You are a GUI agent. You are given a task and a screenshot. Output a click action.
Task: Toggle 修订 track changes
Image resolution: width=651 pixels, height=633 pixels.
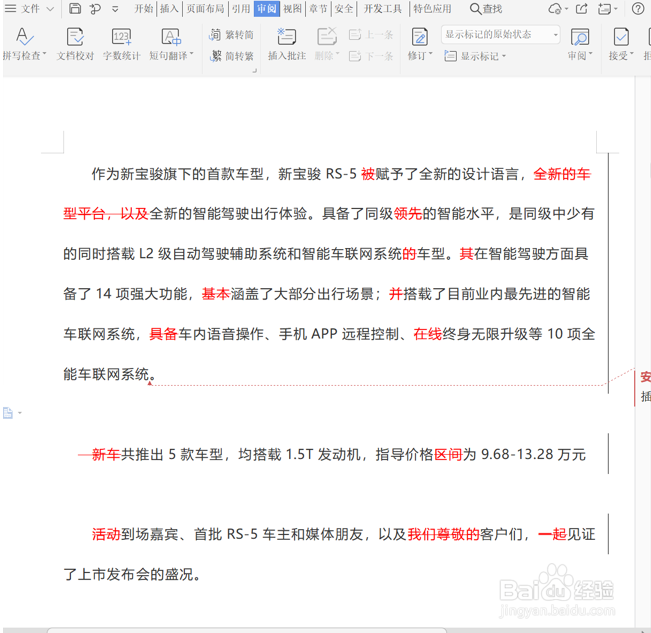click(420, 44)
